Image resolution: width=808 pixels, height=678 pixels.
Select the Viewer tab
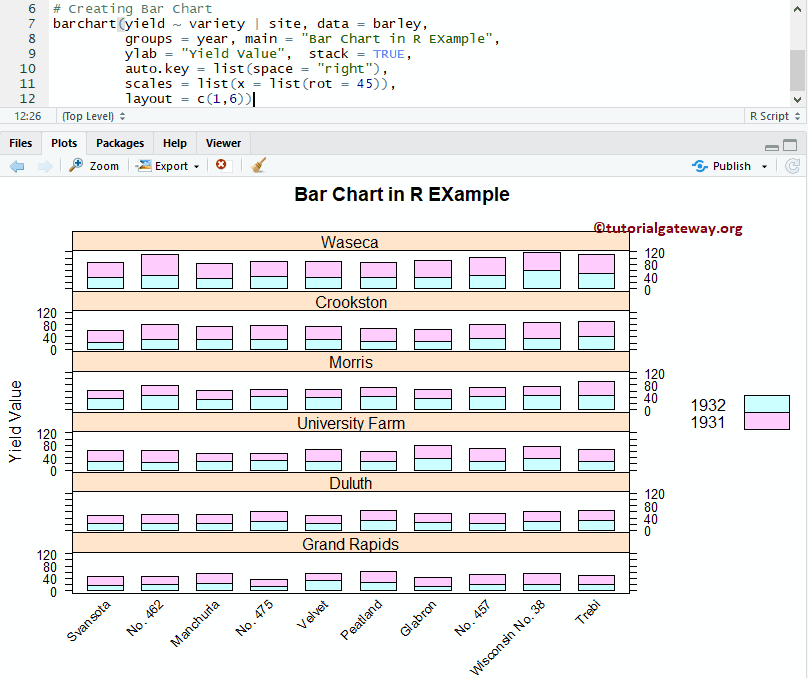pos(222,143)
